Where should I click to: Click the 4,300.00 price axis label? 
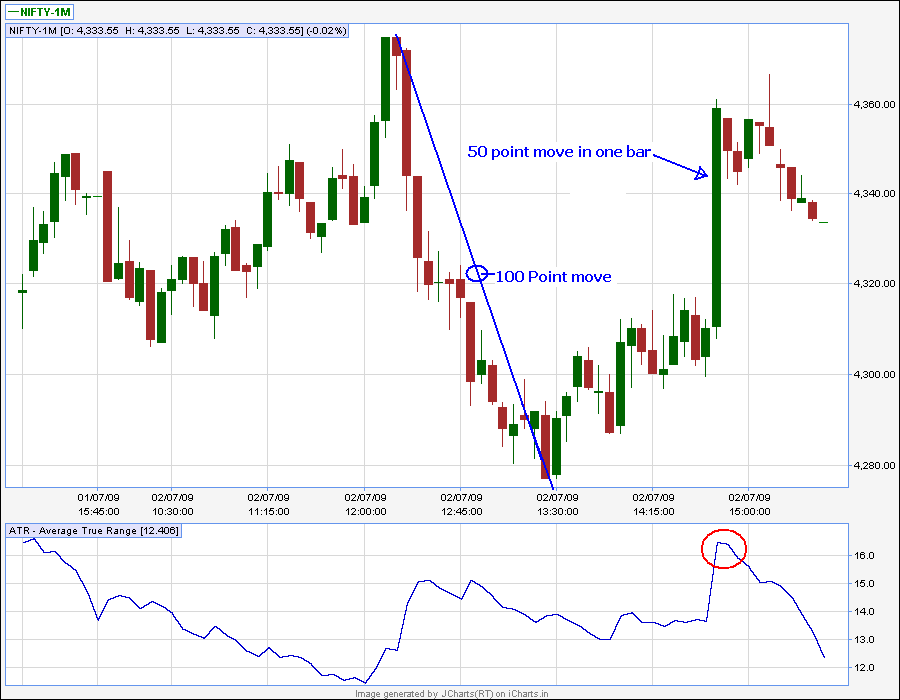click(x=874, y=375)
